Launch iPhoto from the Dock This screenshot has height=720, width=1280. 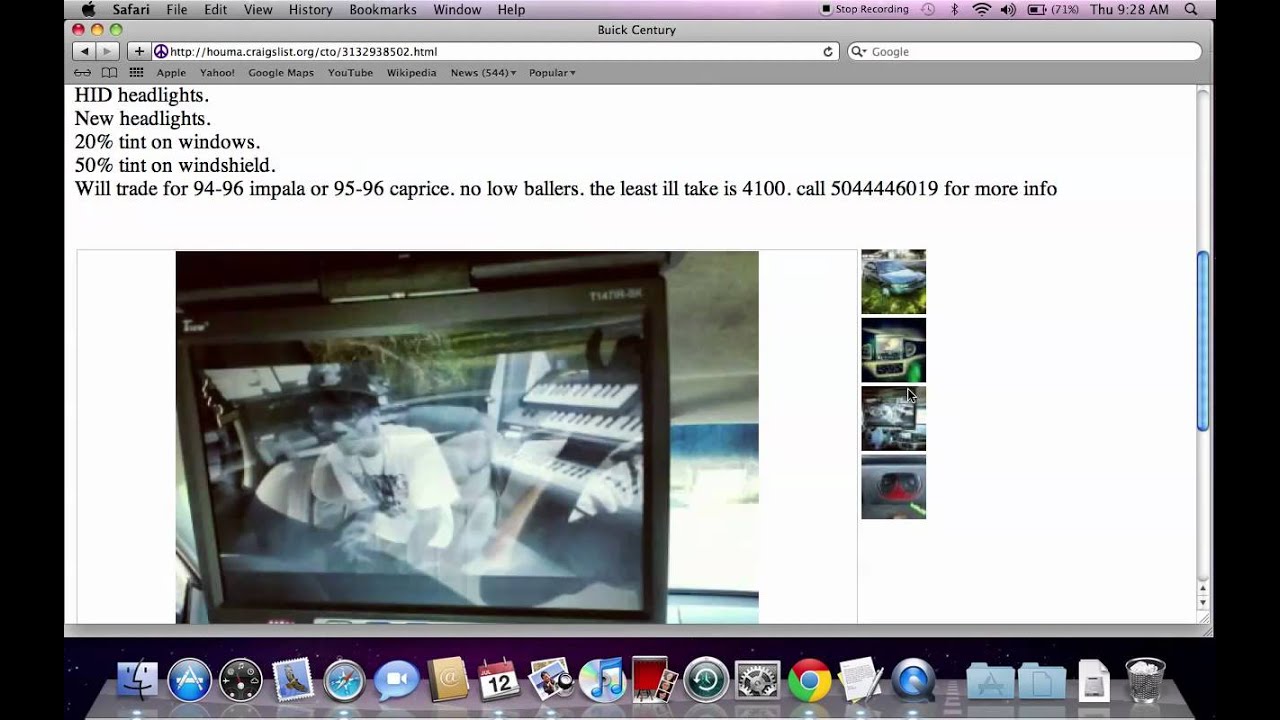click(x=551, y=680)
